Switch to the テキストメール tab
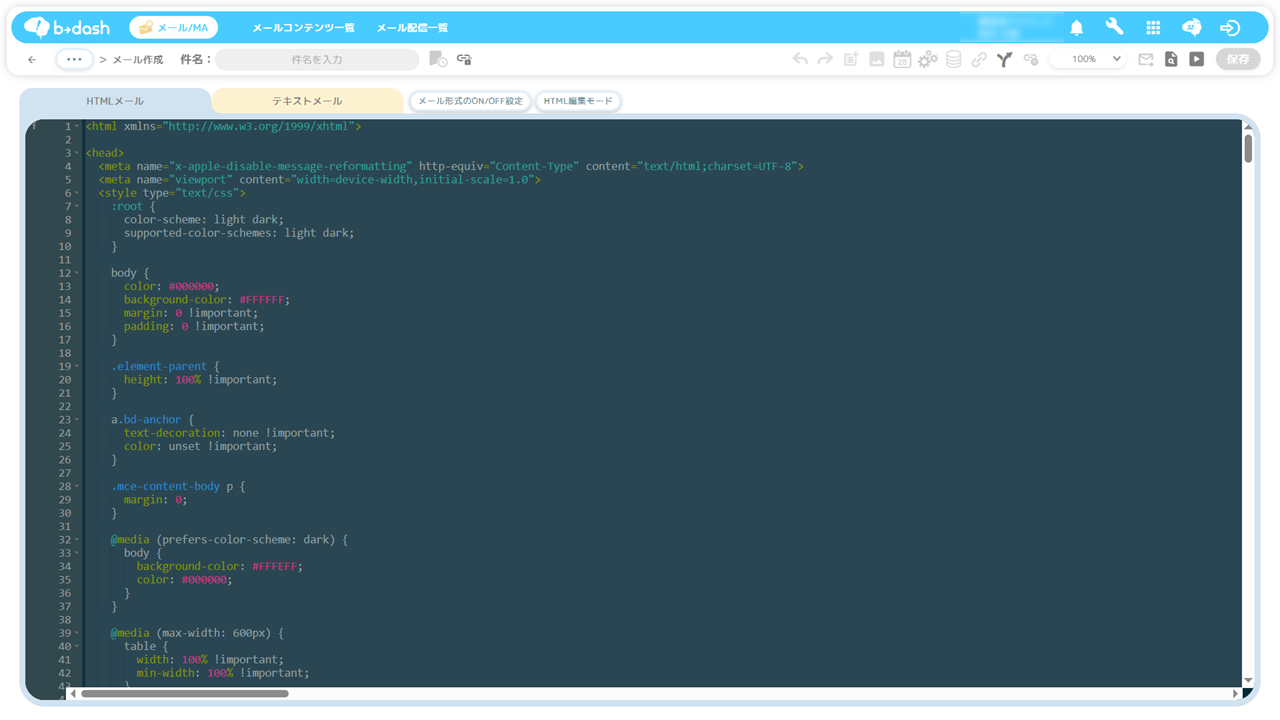Viewport: 1280px width, 720px height. [307, 101]
